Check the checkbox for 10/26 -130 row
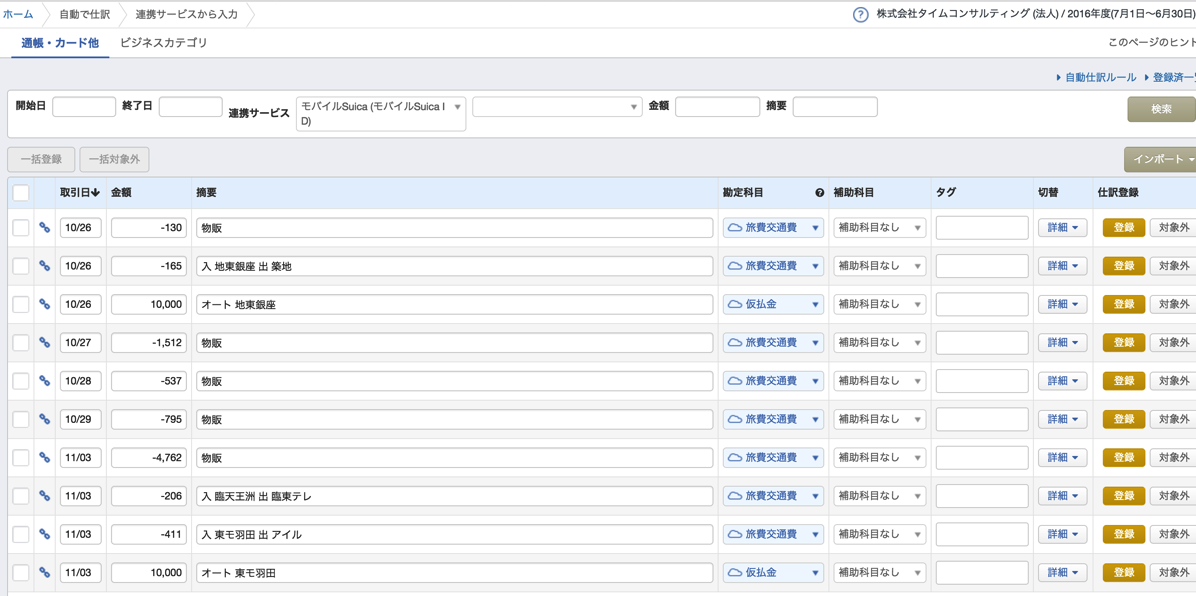Screen dimensions: 1196x596 pos(21,227)
